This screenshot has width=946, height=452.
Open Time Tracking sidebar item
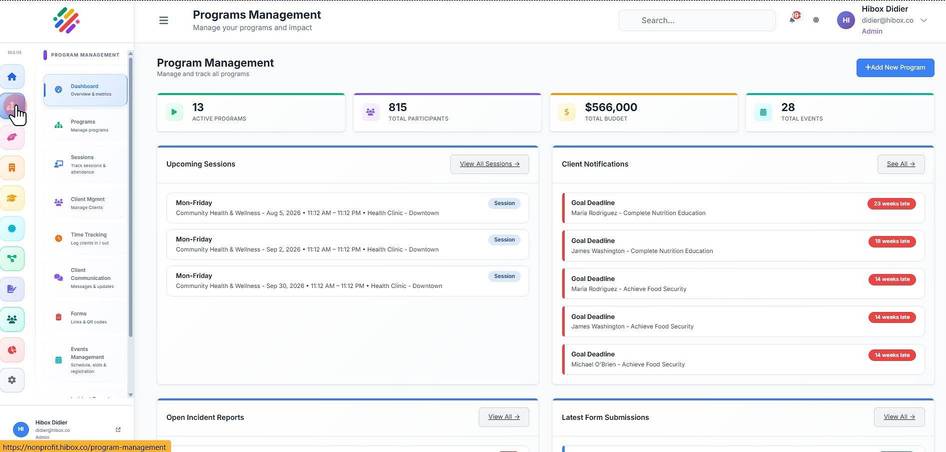pyautogui.click(x=85, y=238)
